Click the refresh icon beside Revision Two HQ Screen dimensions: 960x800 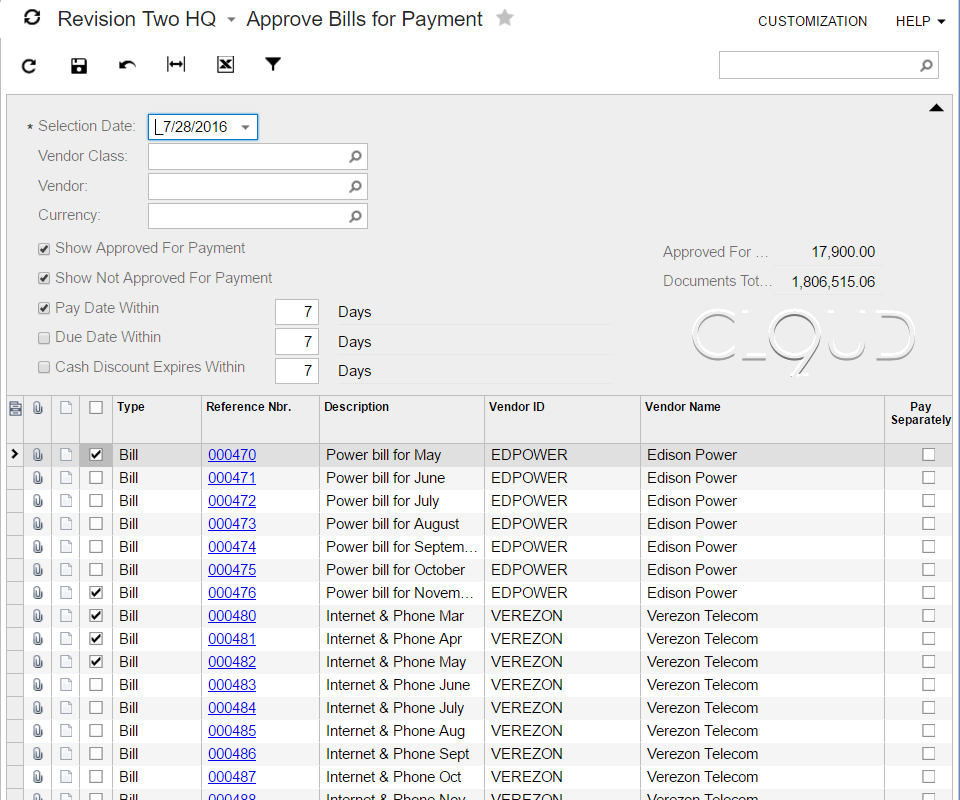pyautogui.click(x=32, y=18)
